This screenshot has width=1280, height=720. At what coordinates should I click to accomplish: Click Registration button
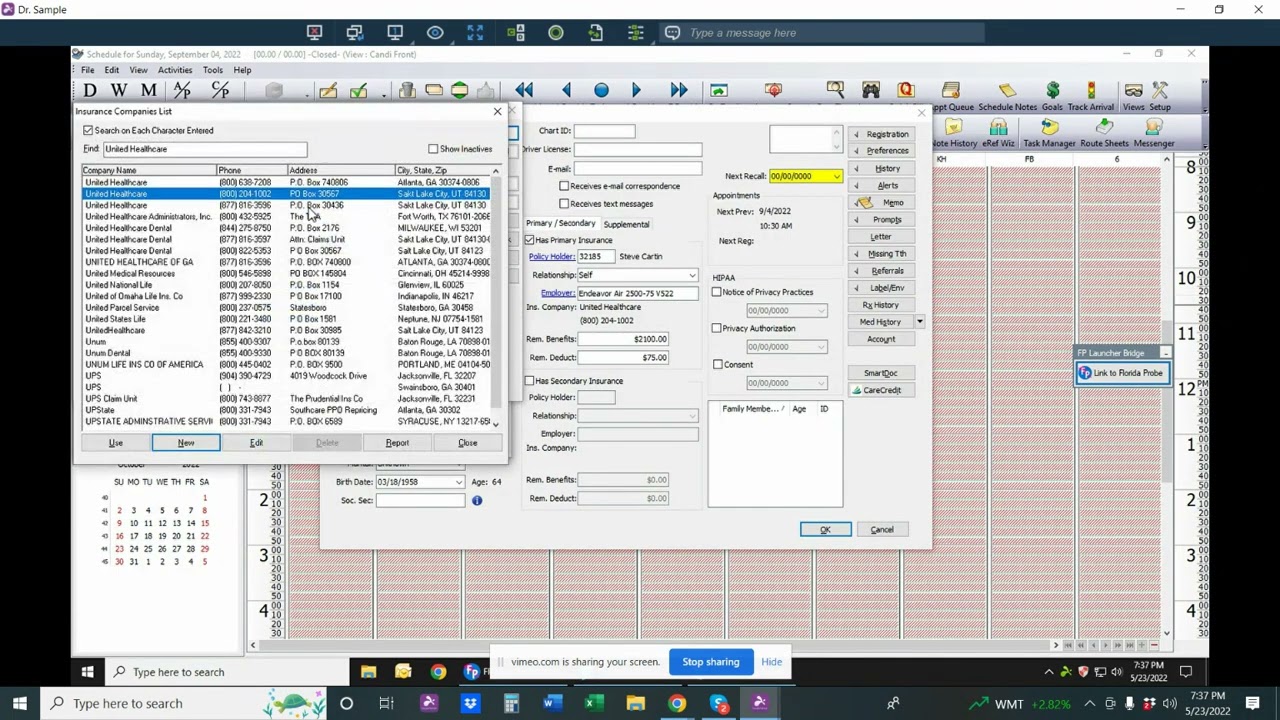coord(881,134)
